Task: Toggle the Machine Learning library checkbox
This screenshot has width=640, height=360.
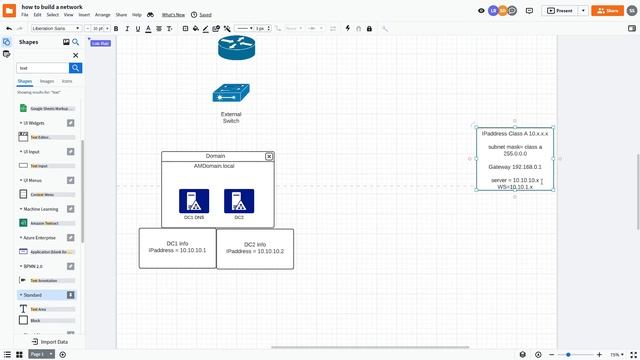Action: click(71, 209)
